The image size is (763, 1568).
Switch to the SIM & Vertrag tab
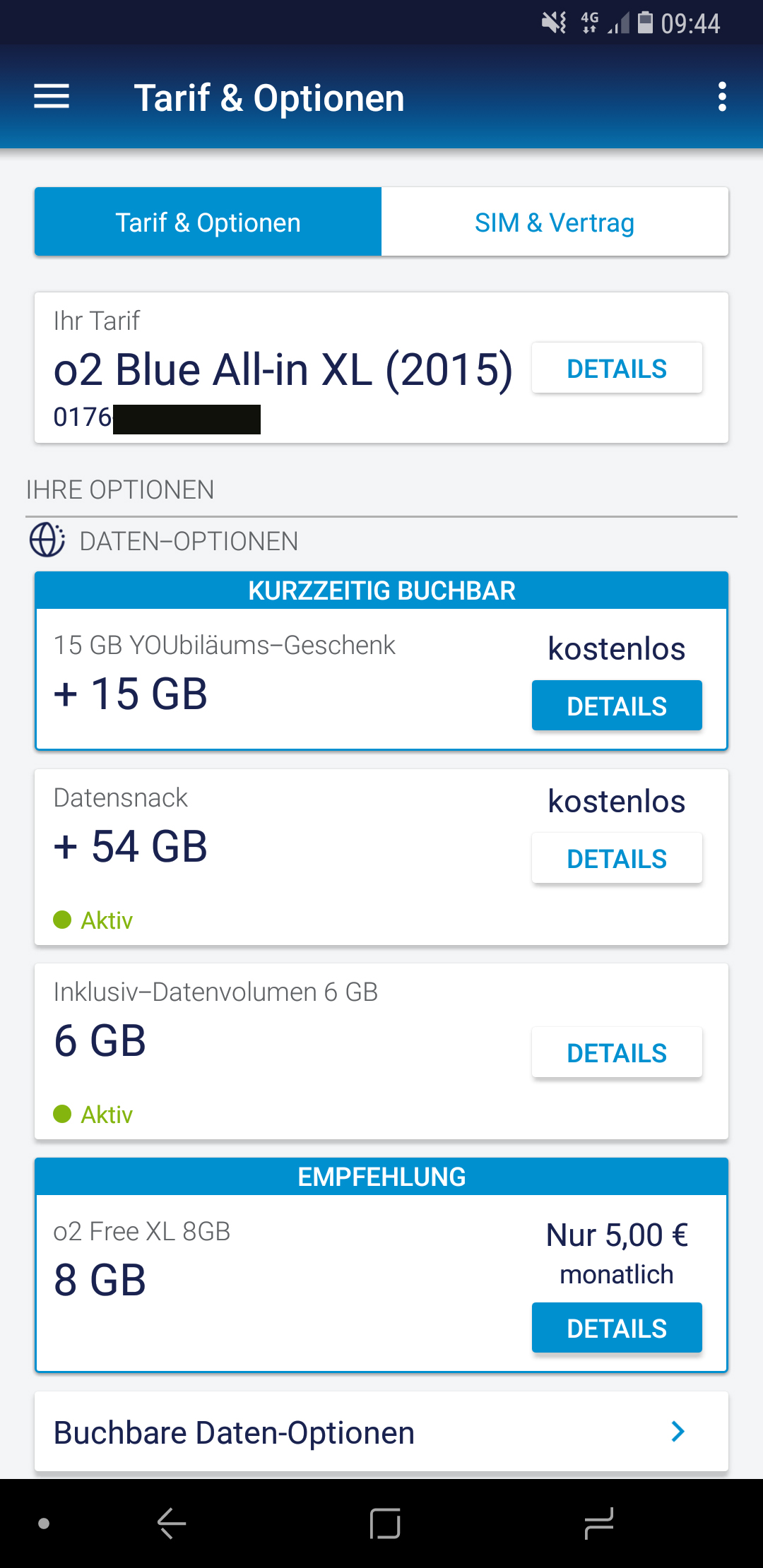pyautogui.click(x=555, y=222)
